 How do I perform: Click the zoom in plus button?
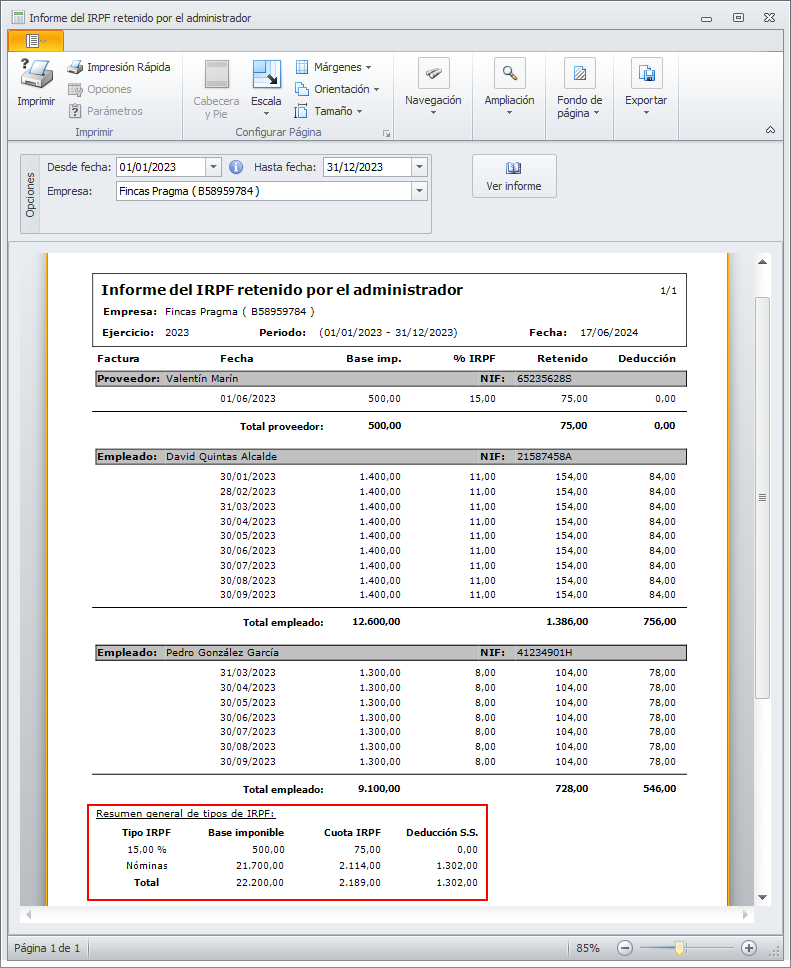coord(749,948)
